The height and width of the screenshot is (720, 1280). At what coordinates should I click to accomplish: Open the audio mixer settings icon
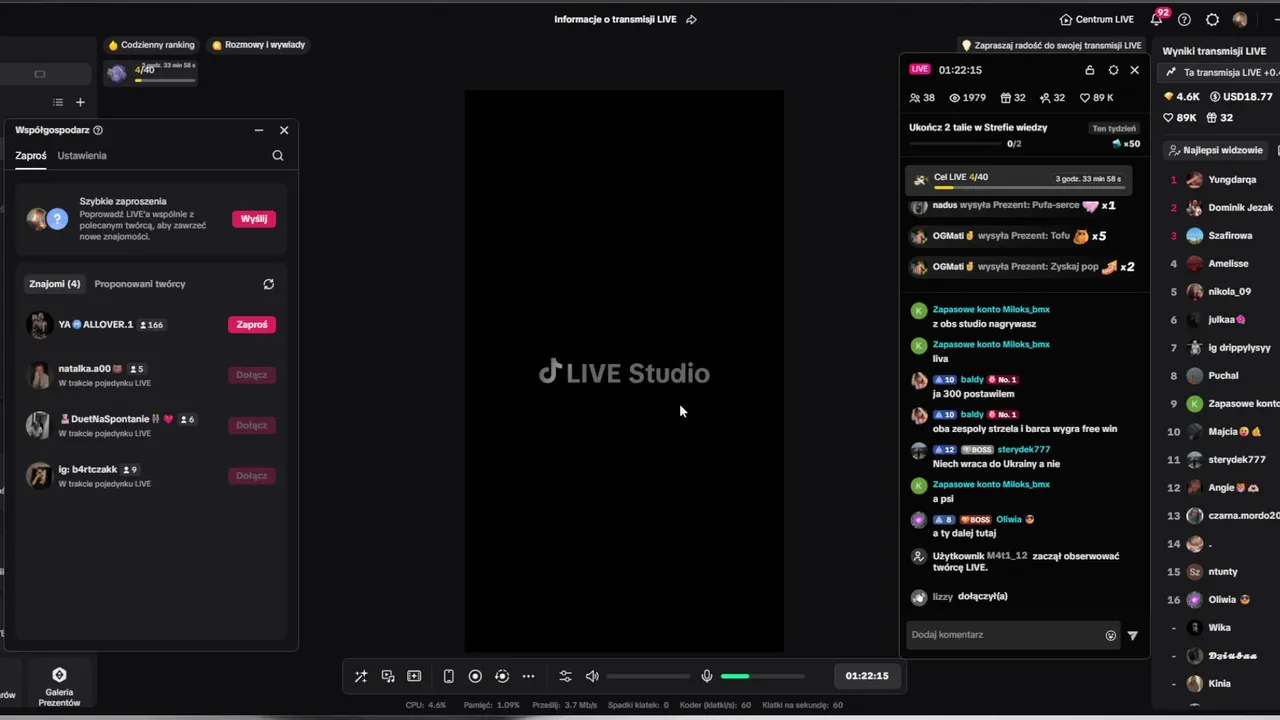565,676
